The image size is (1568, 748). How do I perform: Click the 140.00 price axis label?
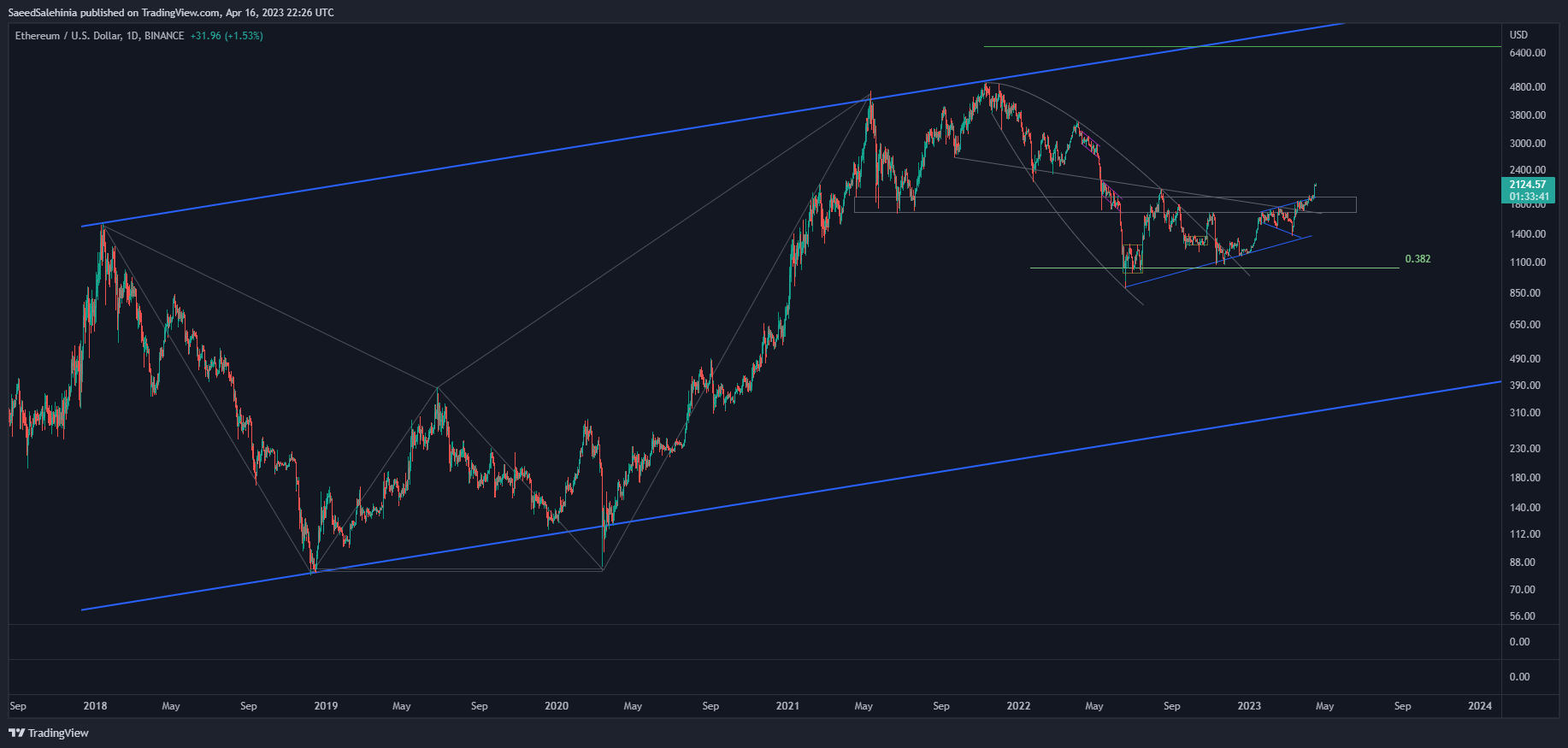pos(1525,508)
